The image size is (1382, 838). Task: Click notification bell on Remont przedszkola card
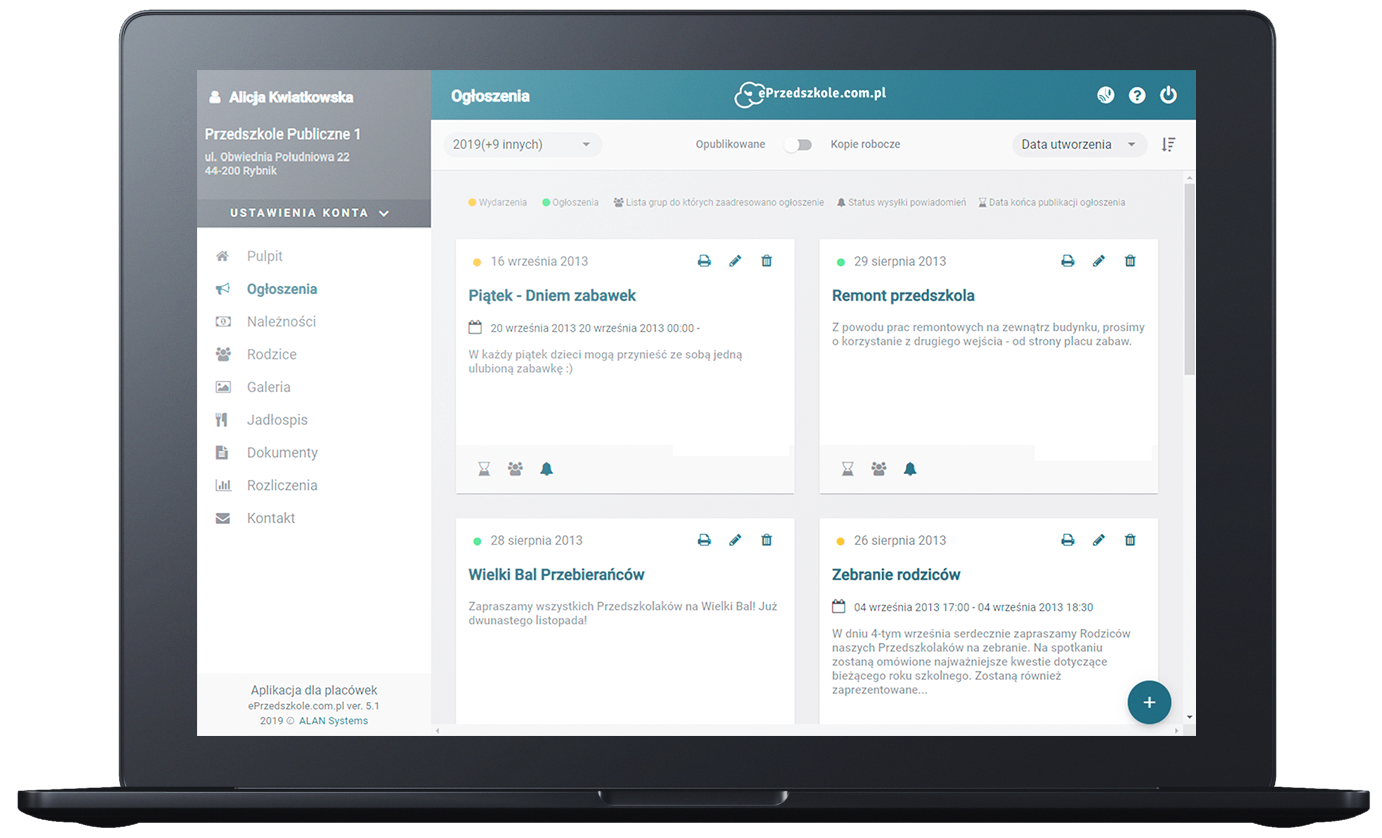(910, 468)
